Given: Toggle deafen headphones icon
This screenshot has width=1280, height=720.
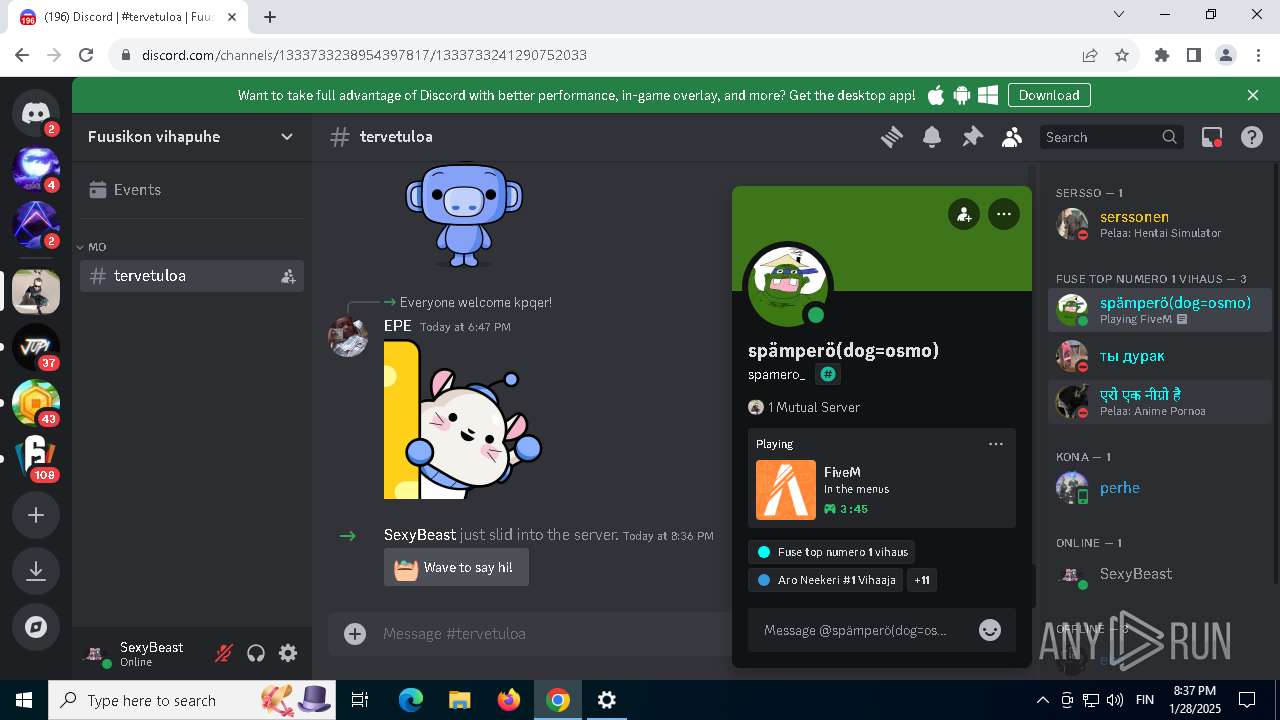Looking at the screenshot, I should pos(256,653).
